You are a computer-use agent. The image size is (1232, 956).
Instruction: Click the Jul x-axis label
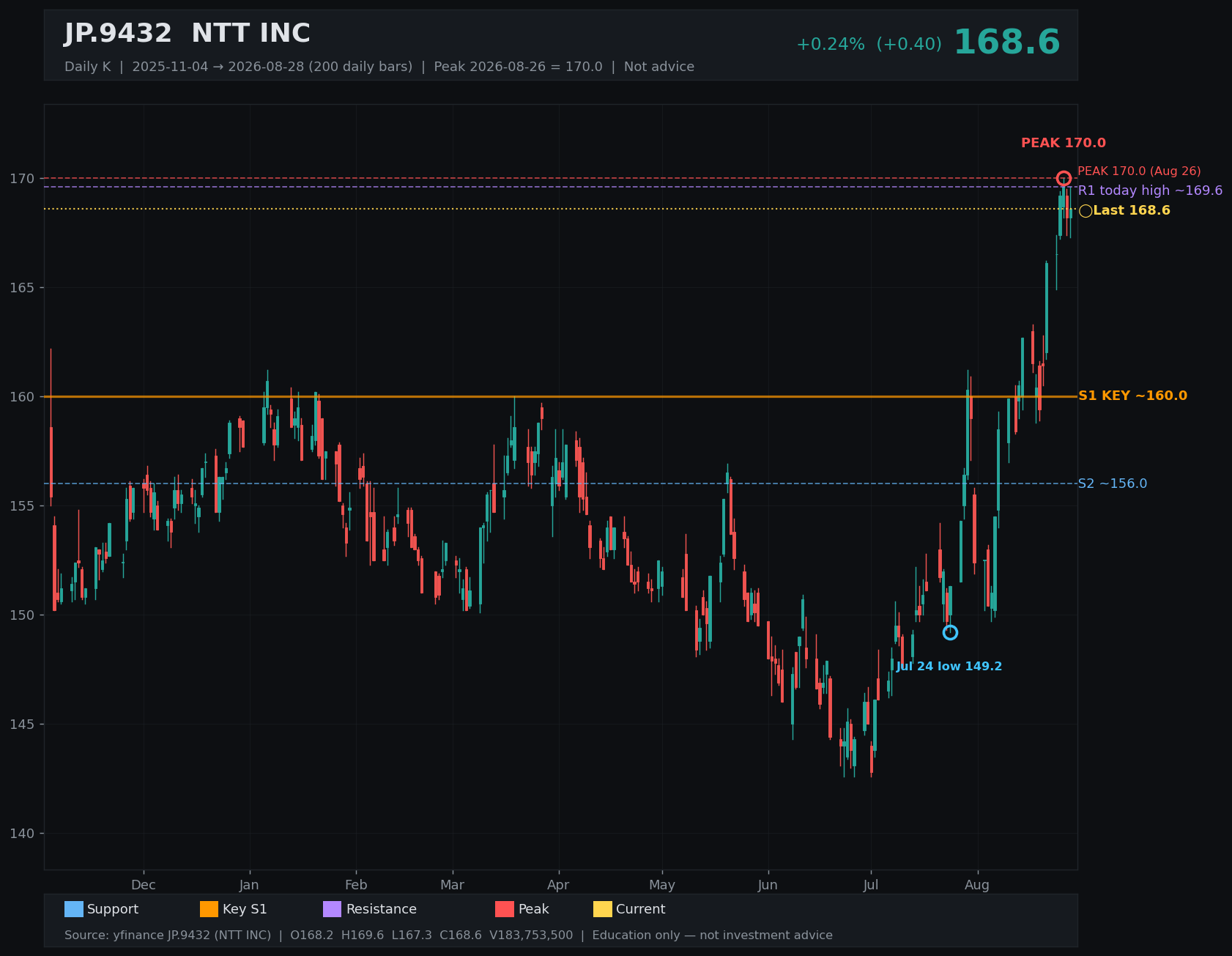tap(871, 885)
